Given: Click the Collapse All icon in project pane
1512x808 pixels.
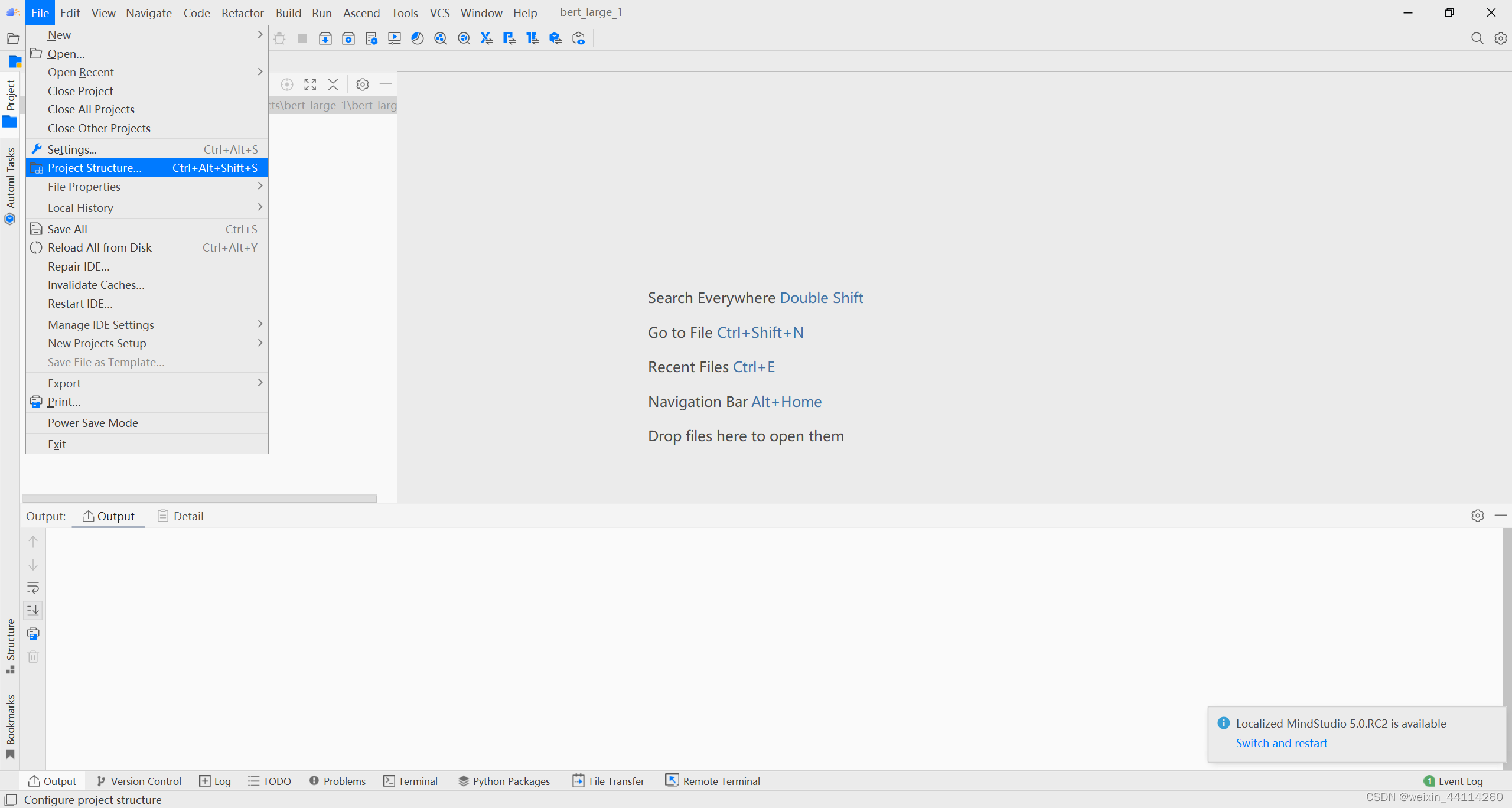Looking at the screenshot, I should pos(333,84).
